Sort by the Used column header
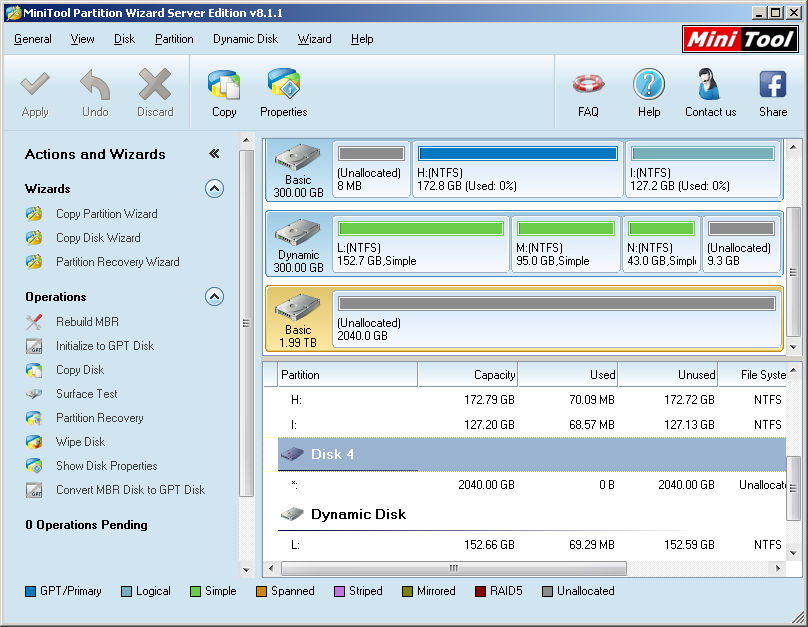Viewport: 808px width, 627px height. coord(568,375)
